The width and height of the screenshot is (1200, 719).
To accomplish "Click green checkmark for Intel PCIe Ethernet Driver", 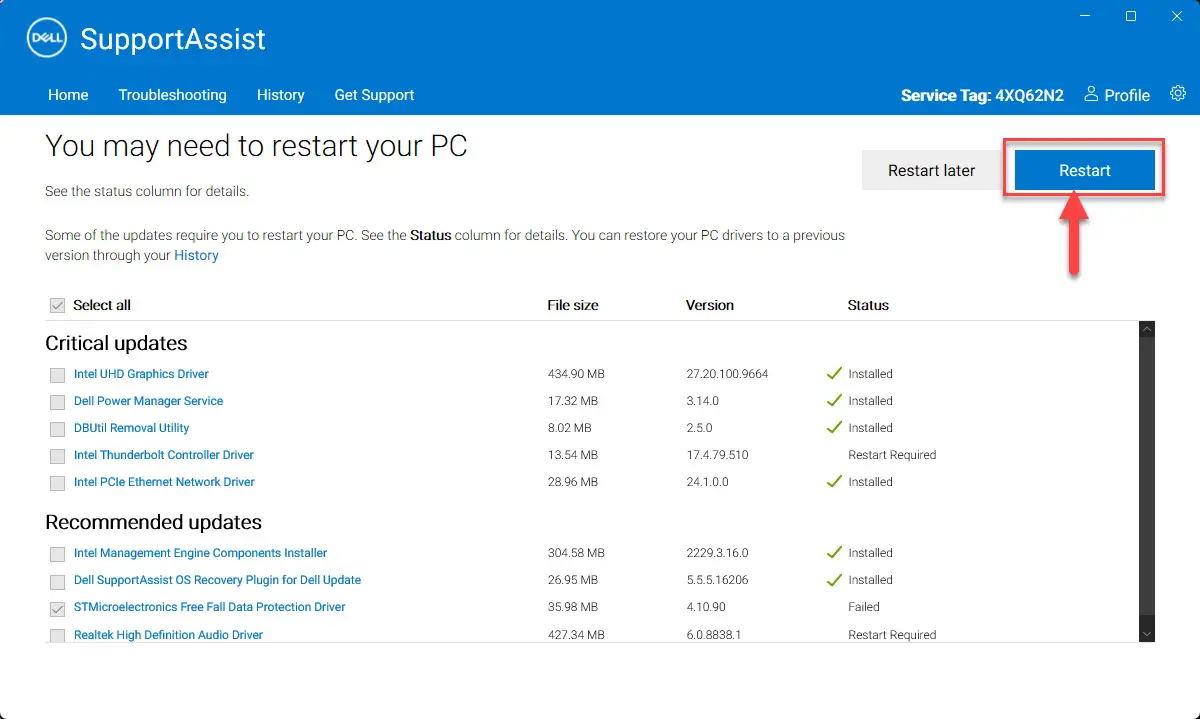I will pos(834,481).
